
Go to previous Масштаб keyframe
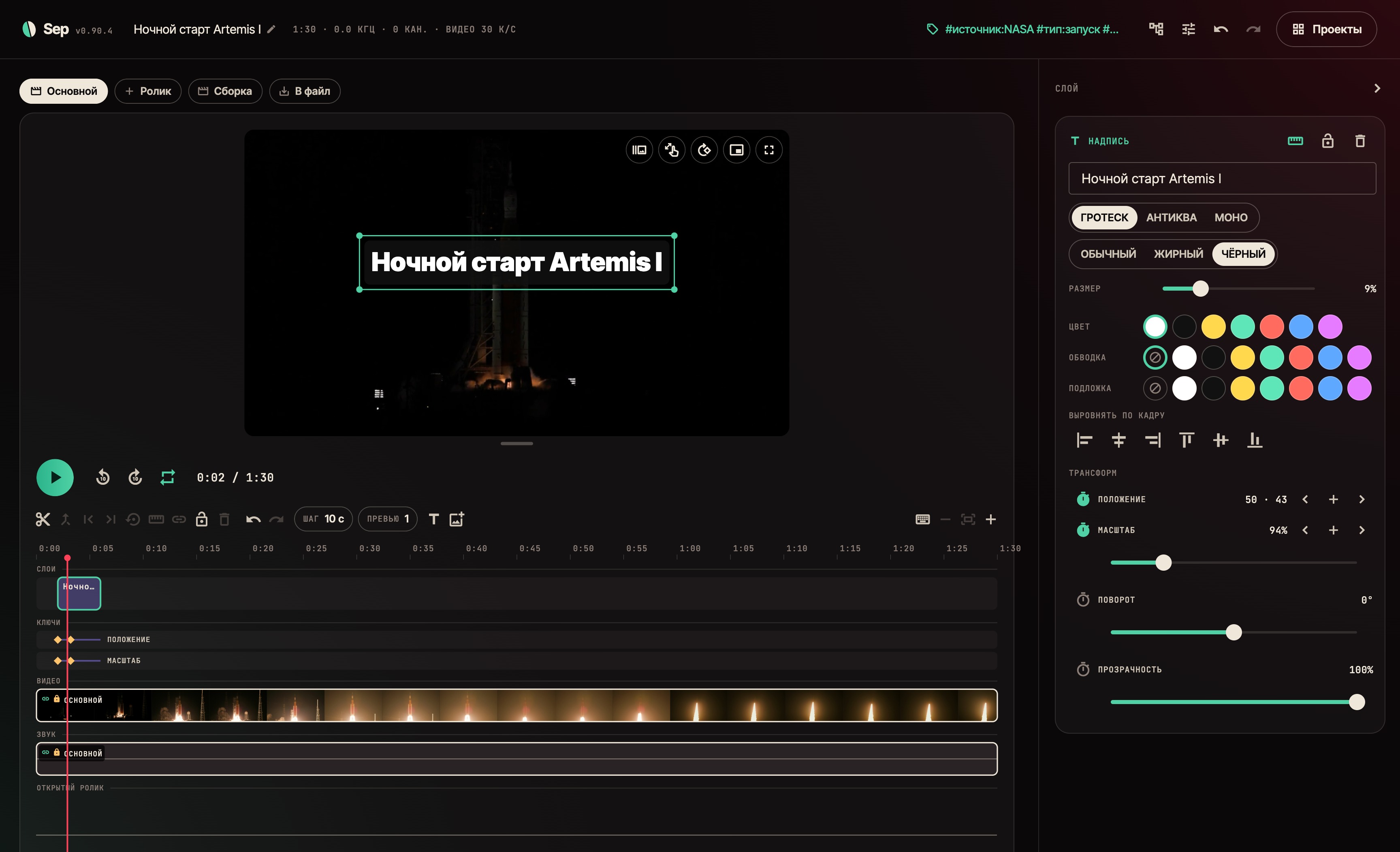coord(1305,530)
